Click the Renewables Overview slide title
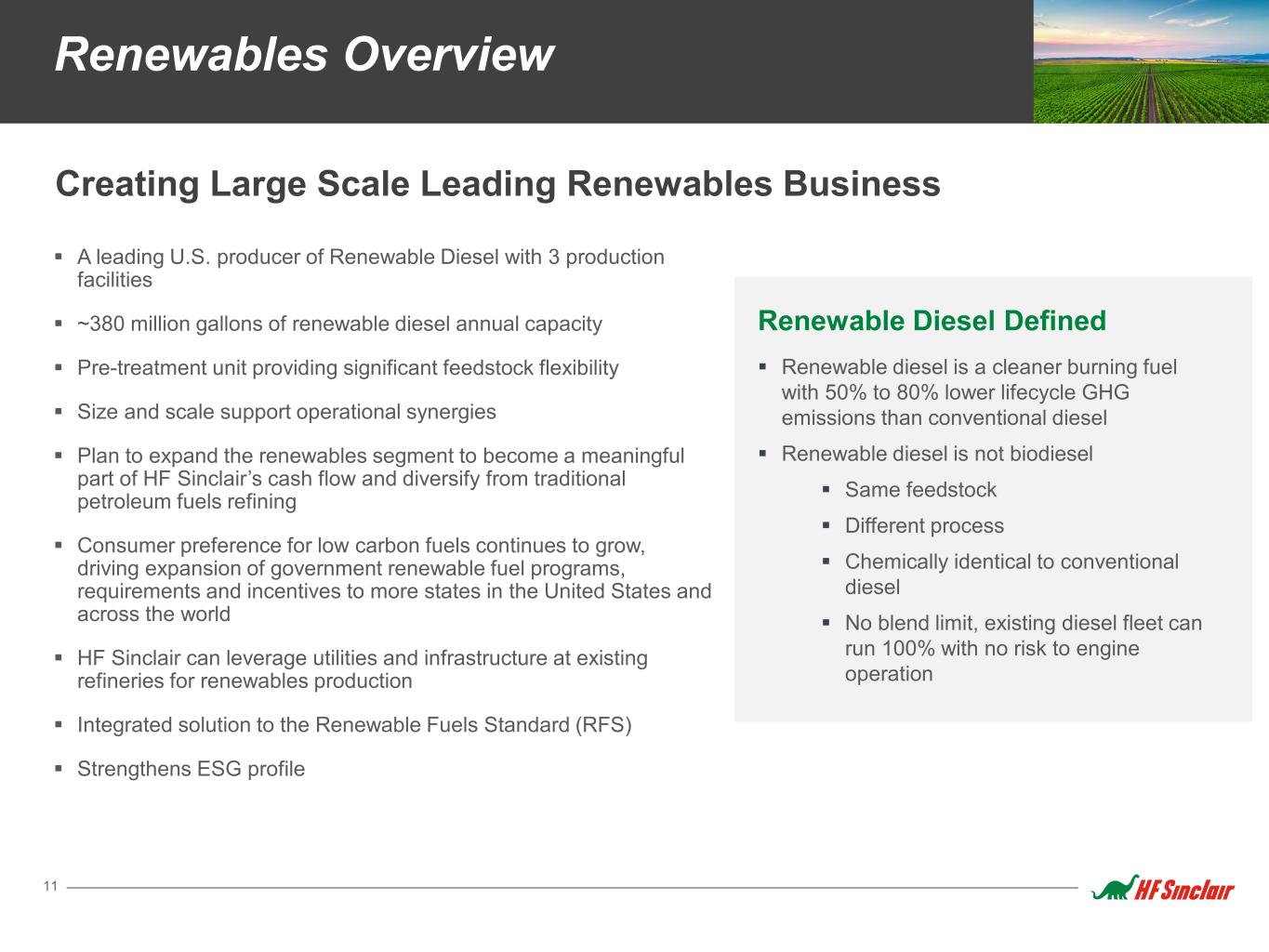1269x952 pixels. 304,54
